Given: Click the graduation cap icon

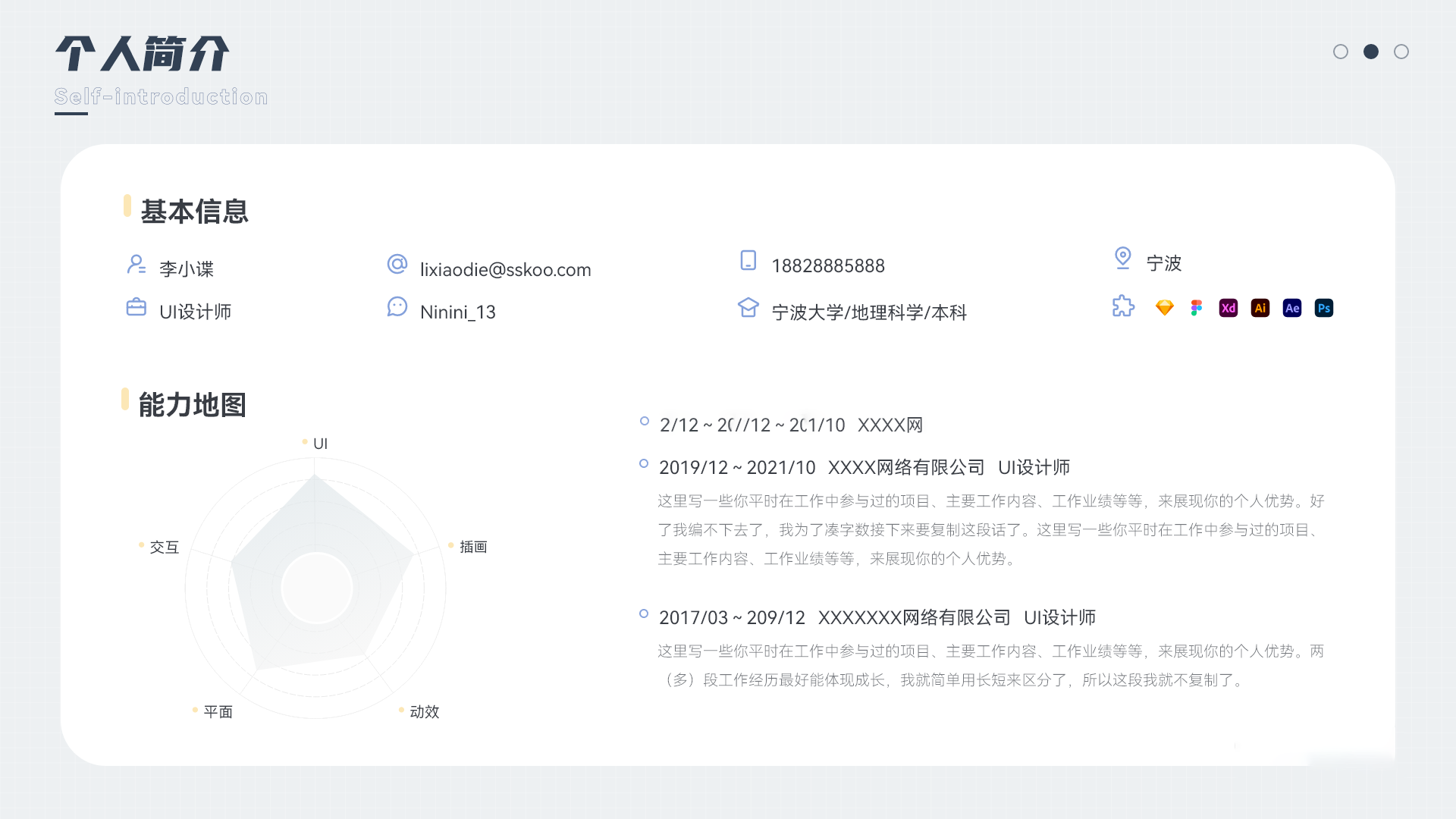Looking at the screenshot, I should (x=748, y=307).
